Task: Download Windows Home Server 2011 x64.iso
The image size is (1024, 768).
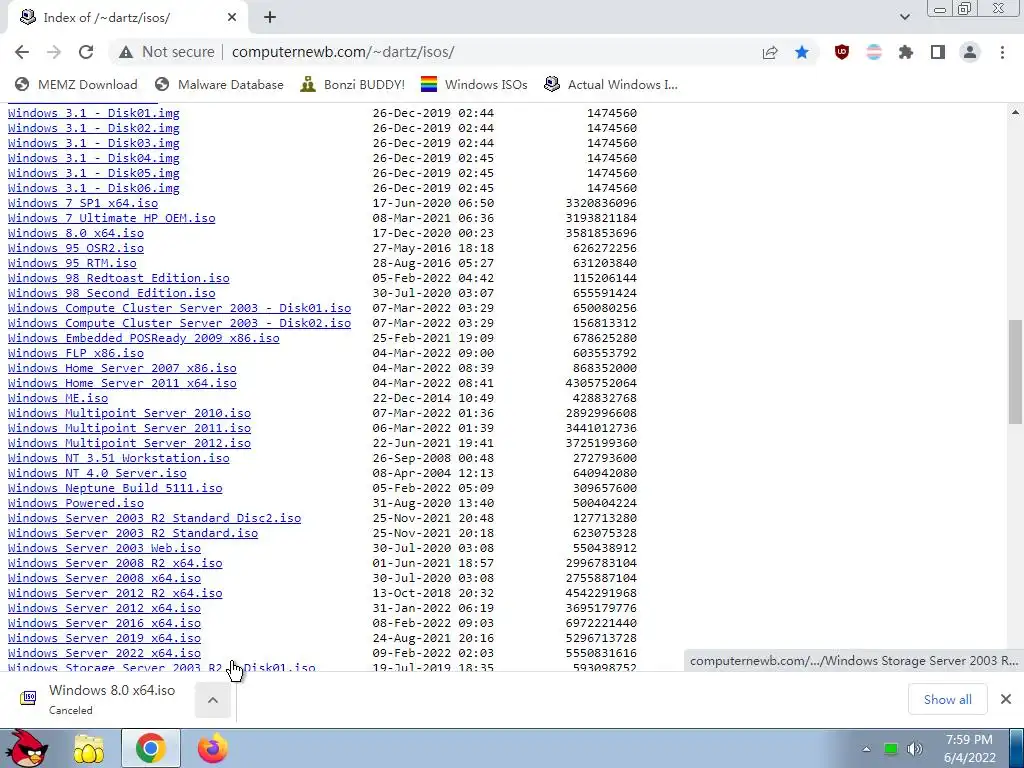Action: [x=122, y=383]
